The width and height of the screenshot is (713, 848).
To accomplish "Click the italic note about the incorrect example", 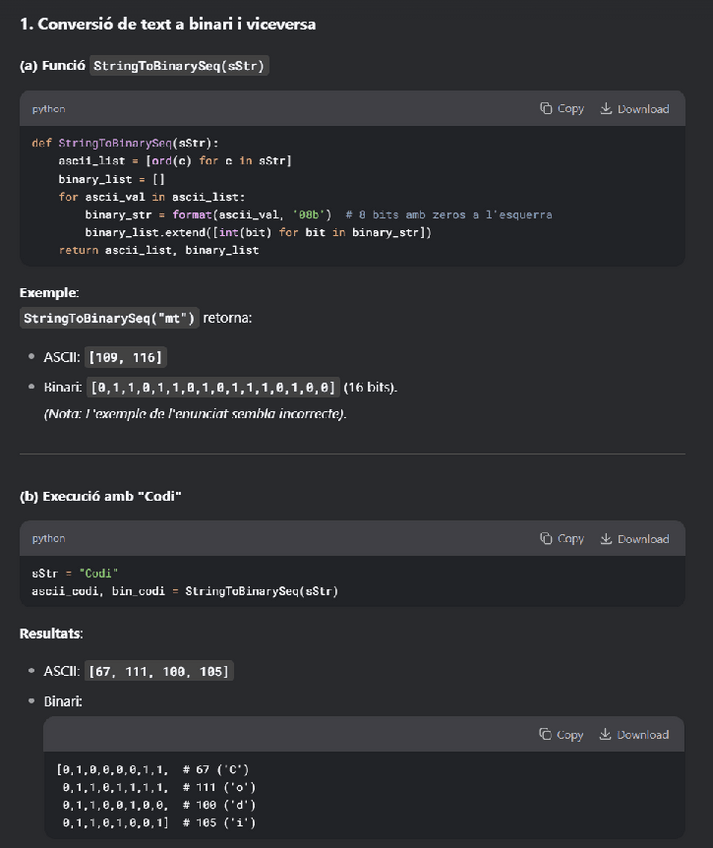I will [195, 413].
